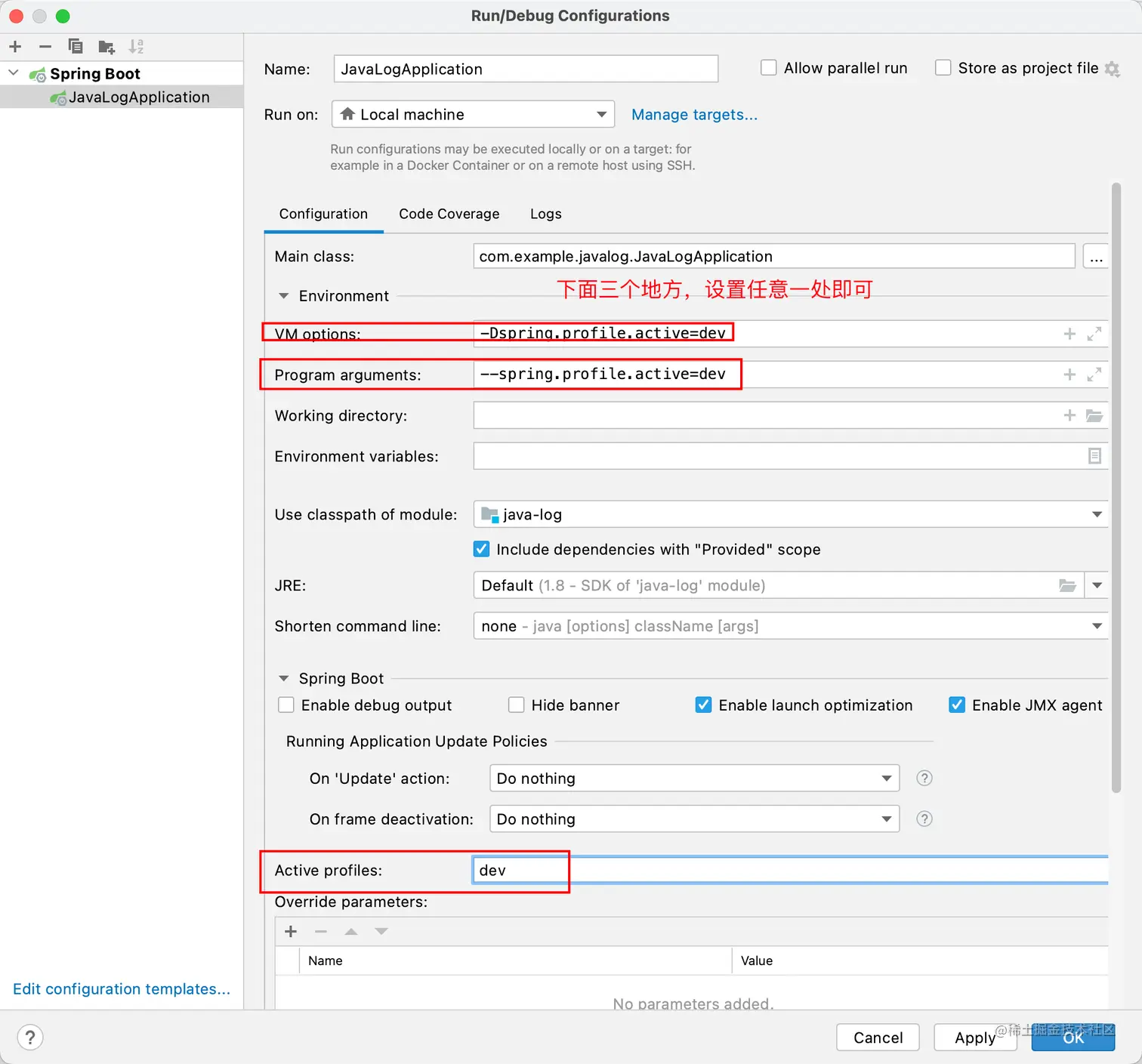The width and height of the screenshot is (1142, 1064).
Task: Insert macro in Program arguments field
Action: click(x=1069, y=375)
